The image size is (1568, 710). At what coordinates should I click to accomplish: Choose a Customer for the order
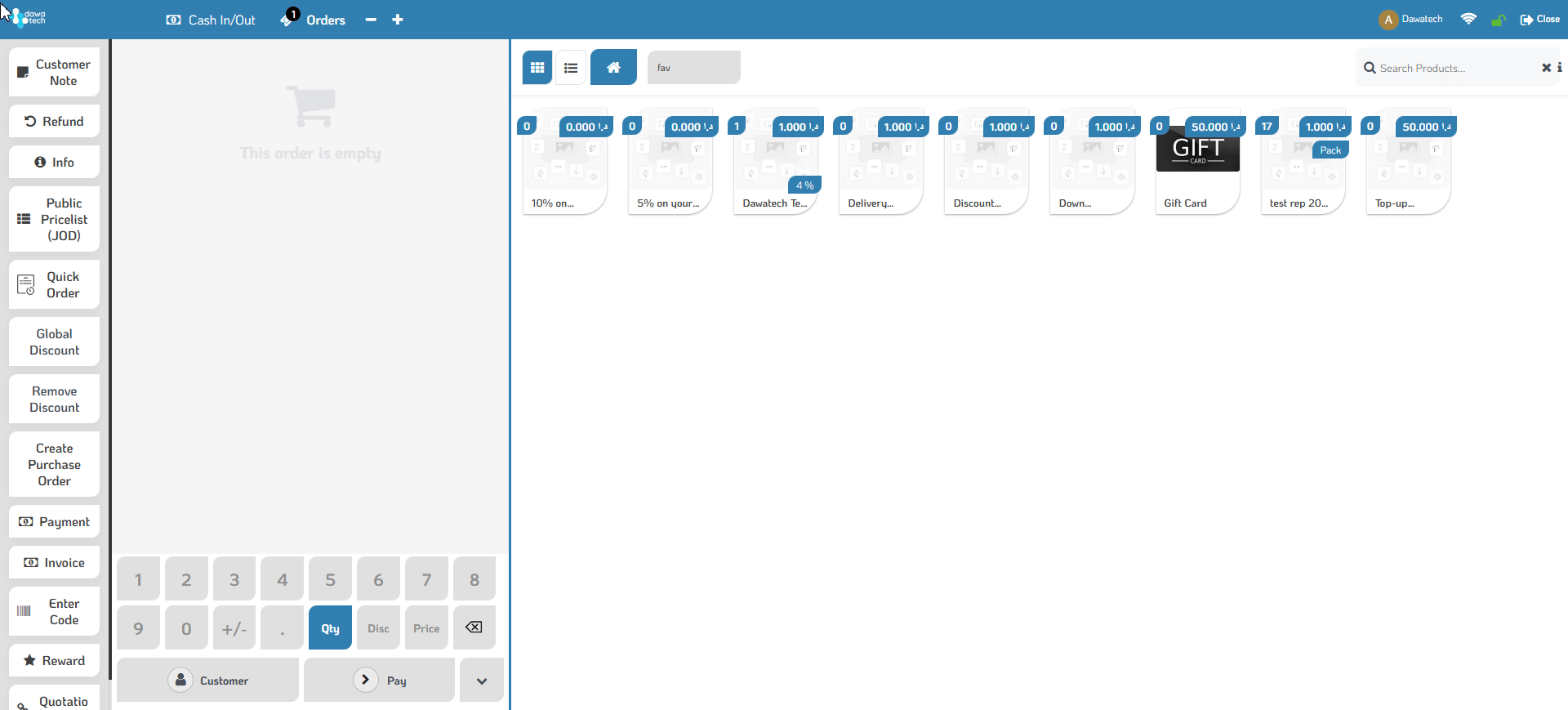coord(207,680)
